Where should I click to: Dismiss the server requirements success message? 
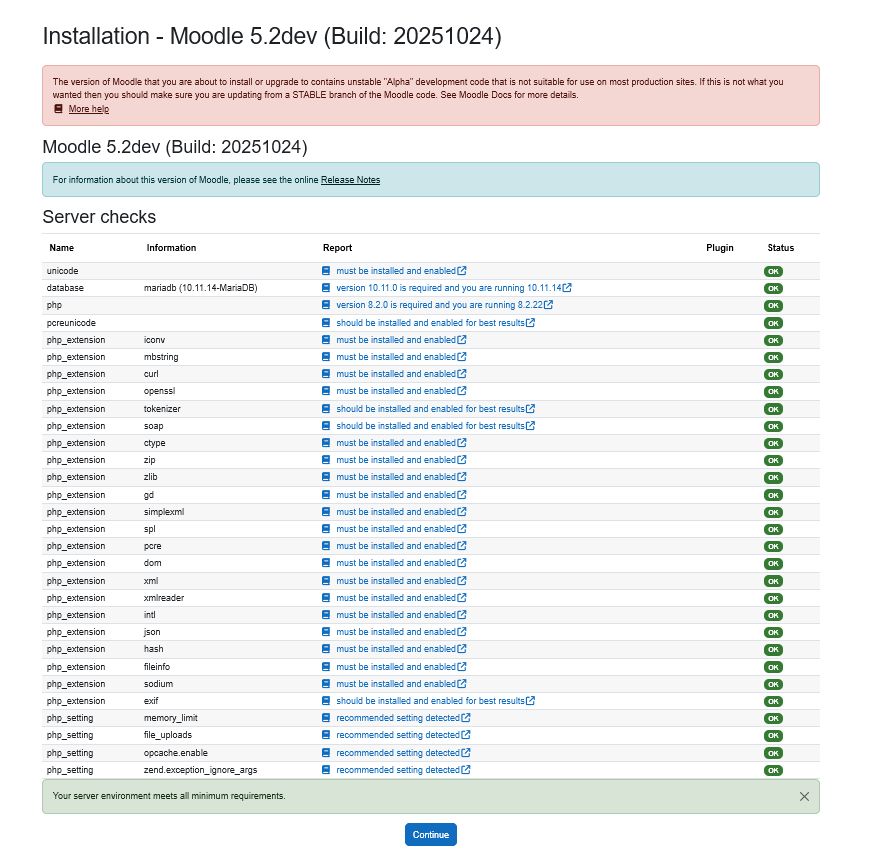tap(804, 796)
